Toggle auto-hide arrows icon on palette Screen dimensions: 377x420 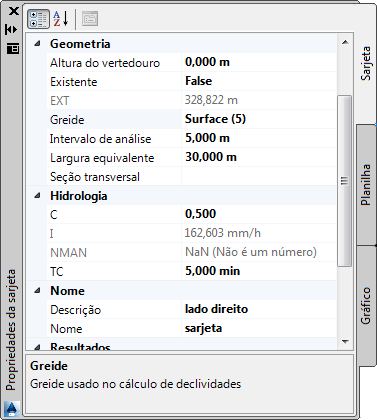click(11, 30)
